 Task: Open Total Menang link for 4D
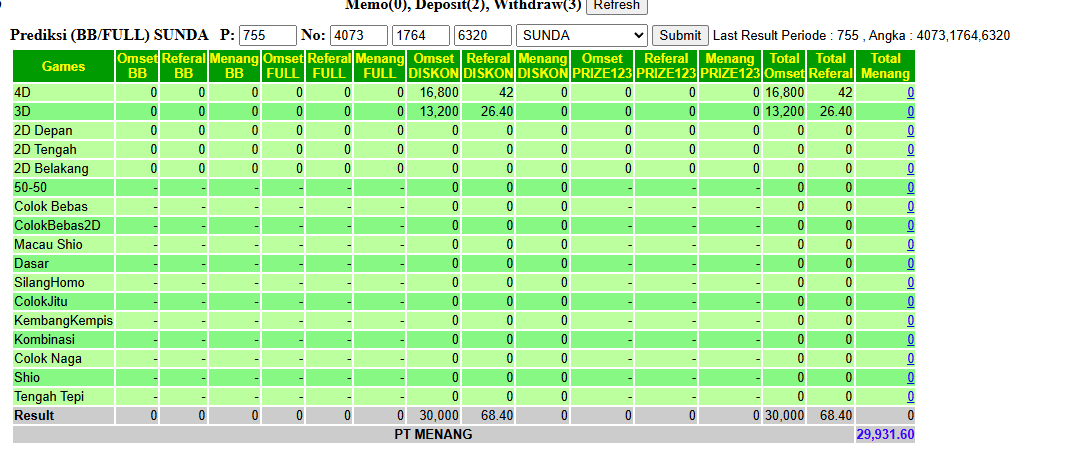pyautogui.click(x=911, y=92)
